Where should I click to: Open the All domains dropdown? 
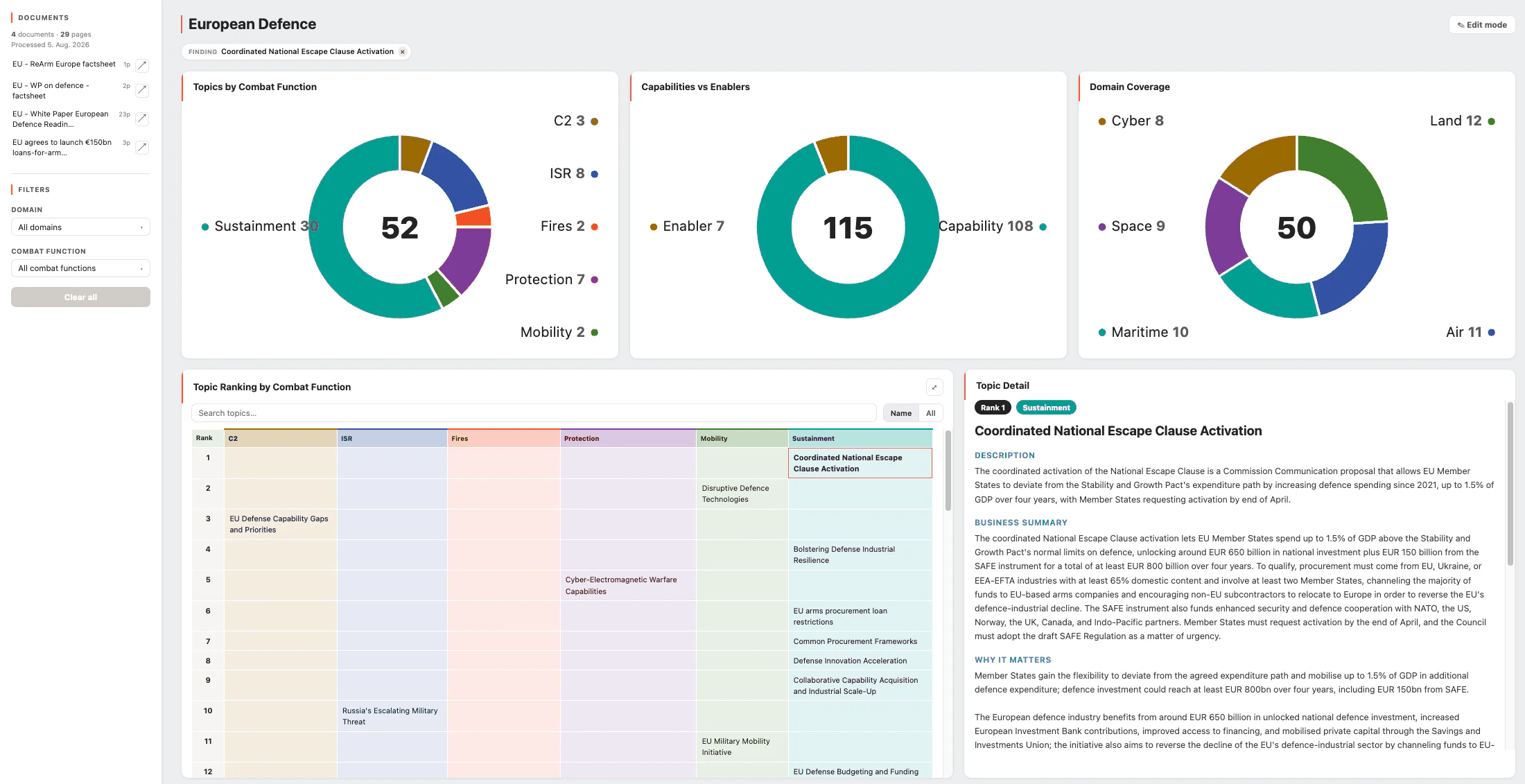(x=80, y=227)
